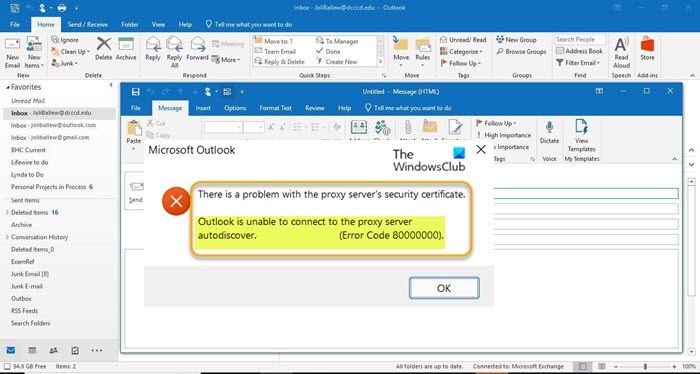Click the Dictate microphone icon

pyautogui.click(x=549, y=127)
